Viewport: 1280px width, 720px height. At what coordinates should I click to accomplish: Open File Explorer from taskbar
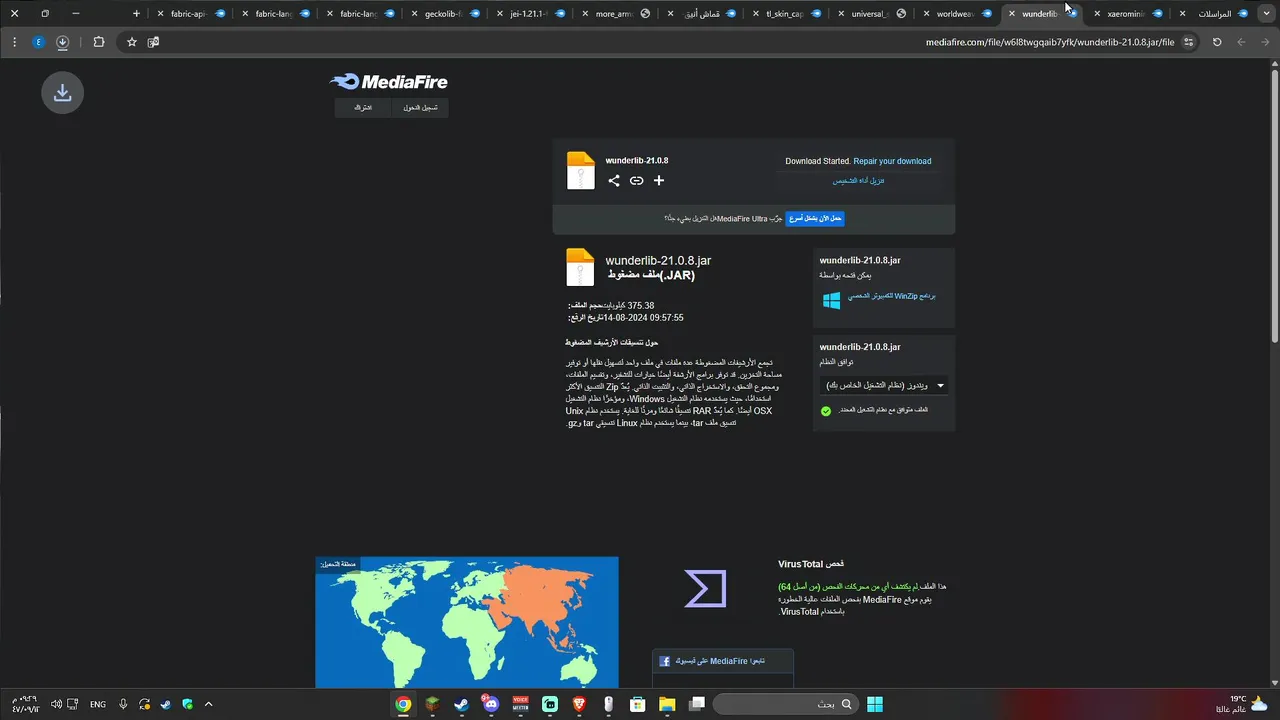pyautogui.click(x=667, y=704)
